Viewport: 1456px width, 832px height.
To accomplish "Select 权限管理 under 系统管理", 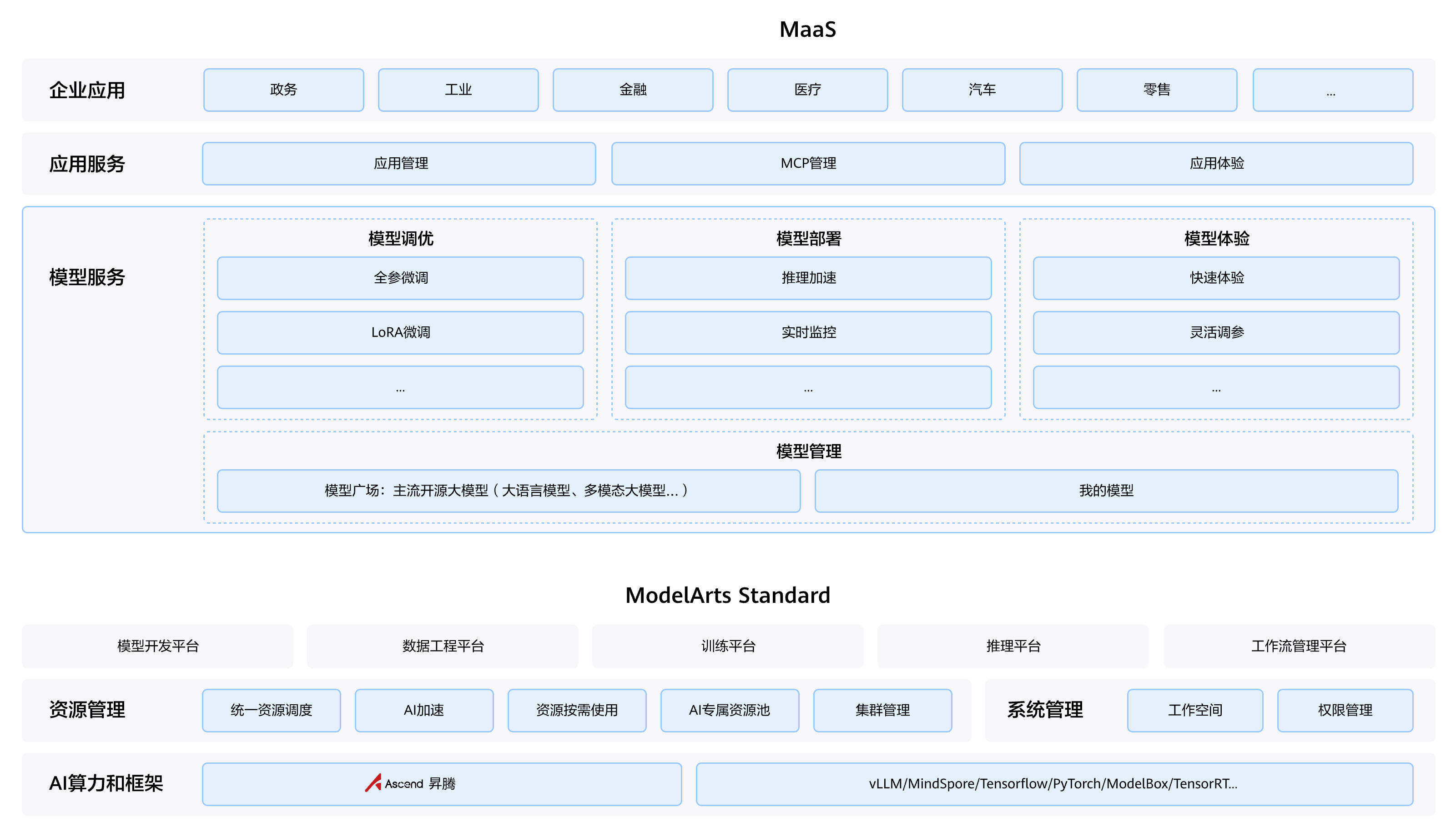I will tap(1345, 710).
